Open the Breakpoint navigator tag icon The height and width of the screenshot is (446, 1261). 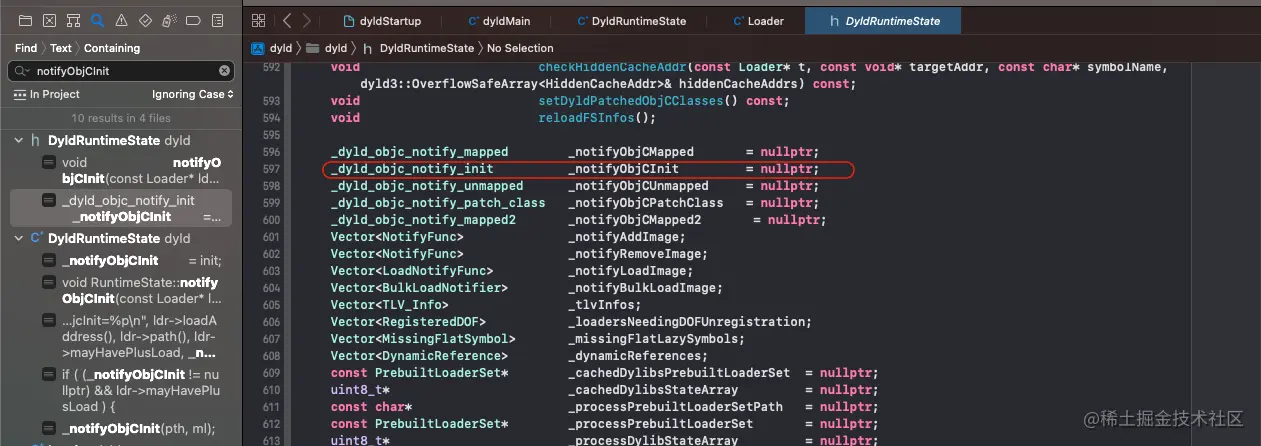click(x=192, y=20)
